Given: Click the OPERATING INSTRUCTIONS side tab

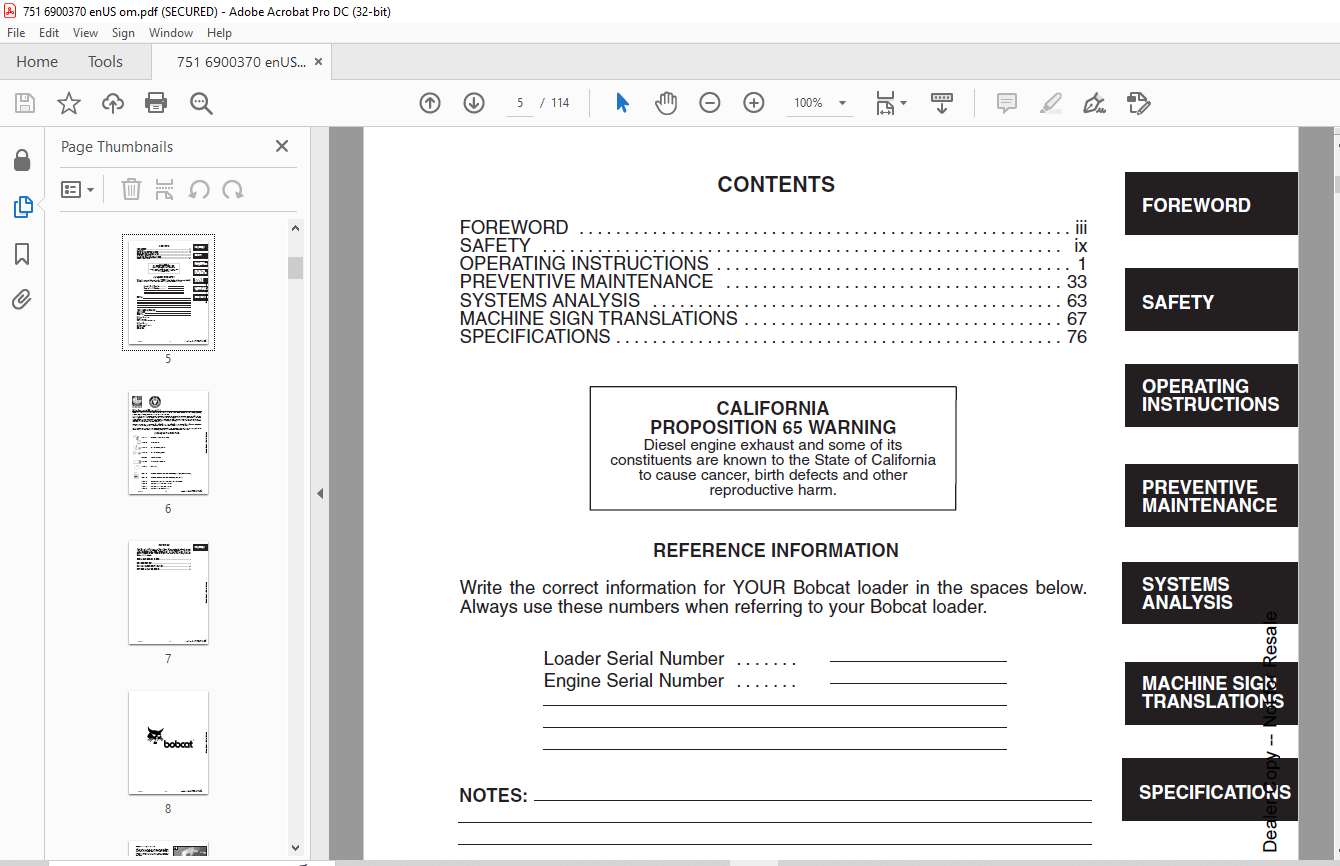Looking at the screenshot, I should [x=1211, y=396].
